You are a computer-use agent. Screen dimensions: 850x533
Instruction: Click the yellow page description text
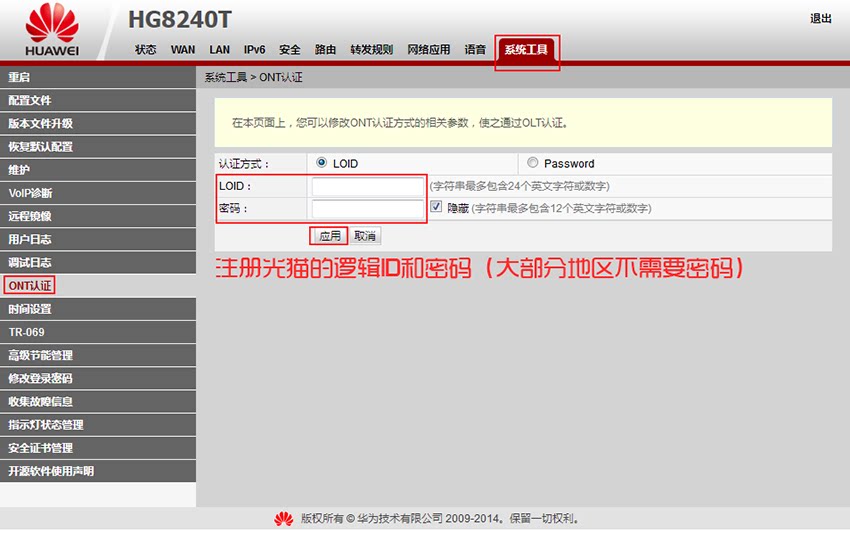pos(400,123)
